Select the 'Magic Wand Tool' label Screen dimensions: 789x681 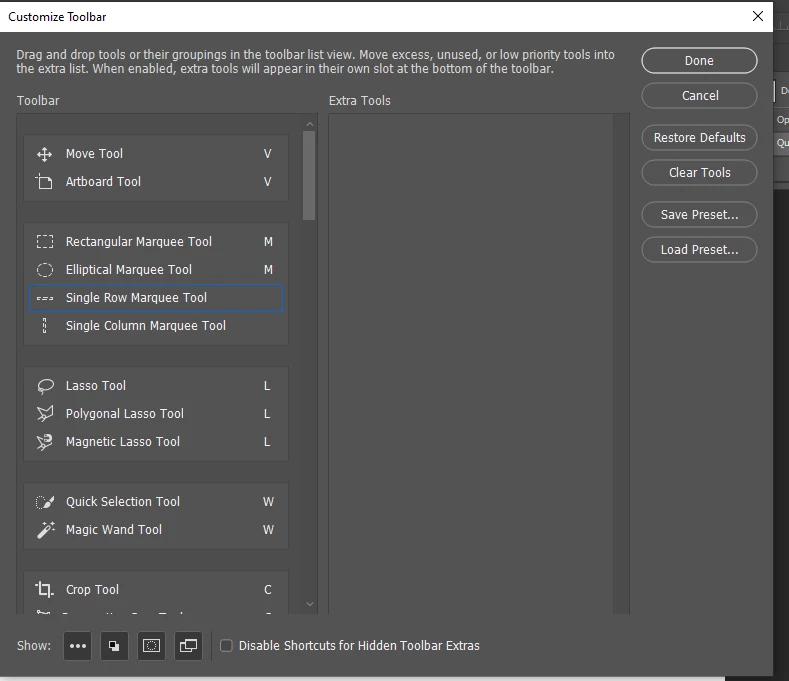point(114,530)
